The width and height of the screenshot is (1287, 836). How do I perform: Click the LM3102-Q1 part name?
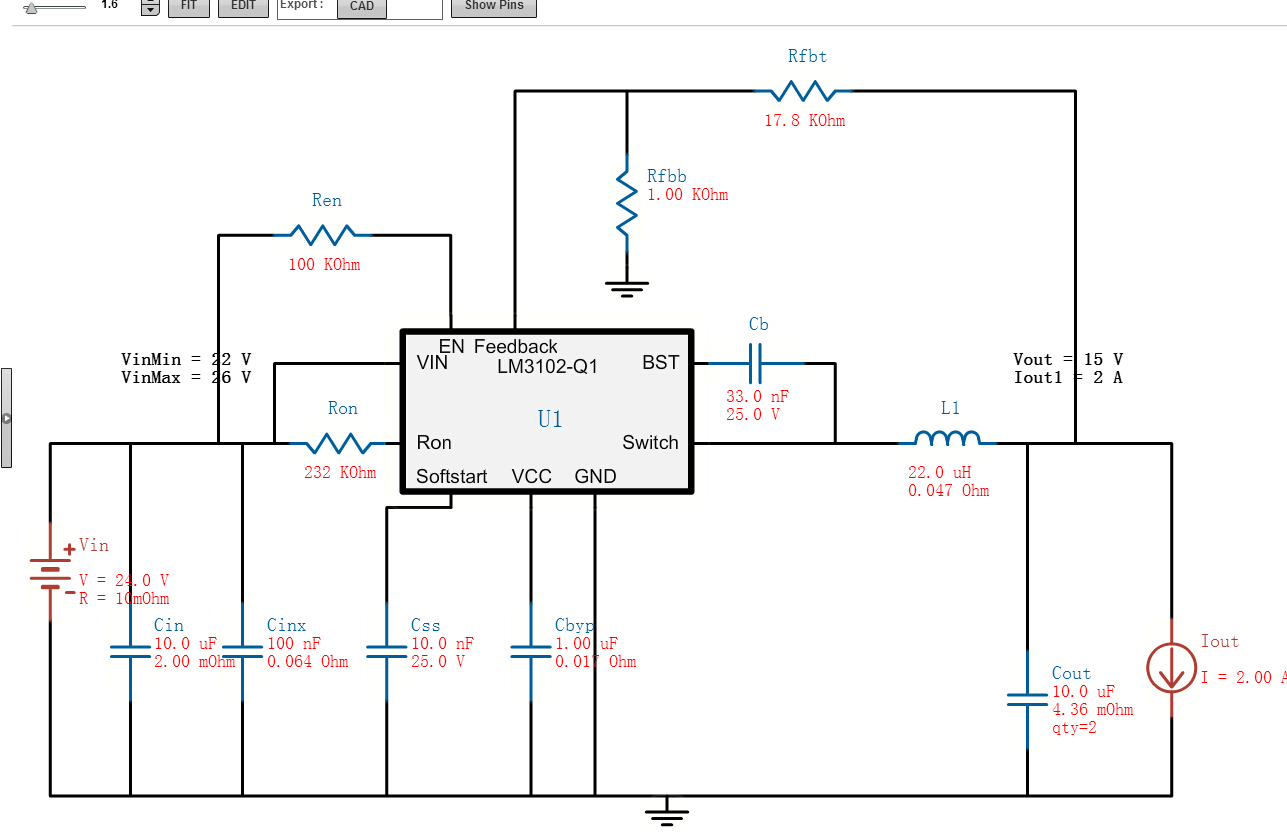[x=547, y=366]
